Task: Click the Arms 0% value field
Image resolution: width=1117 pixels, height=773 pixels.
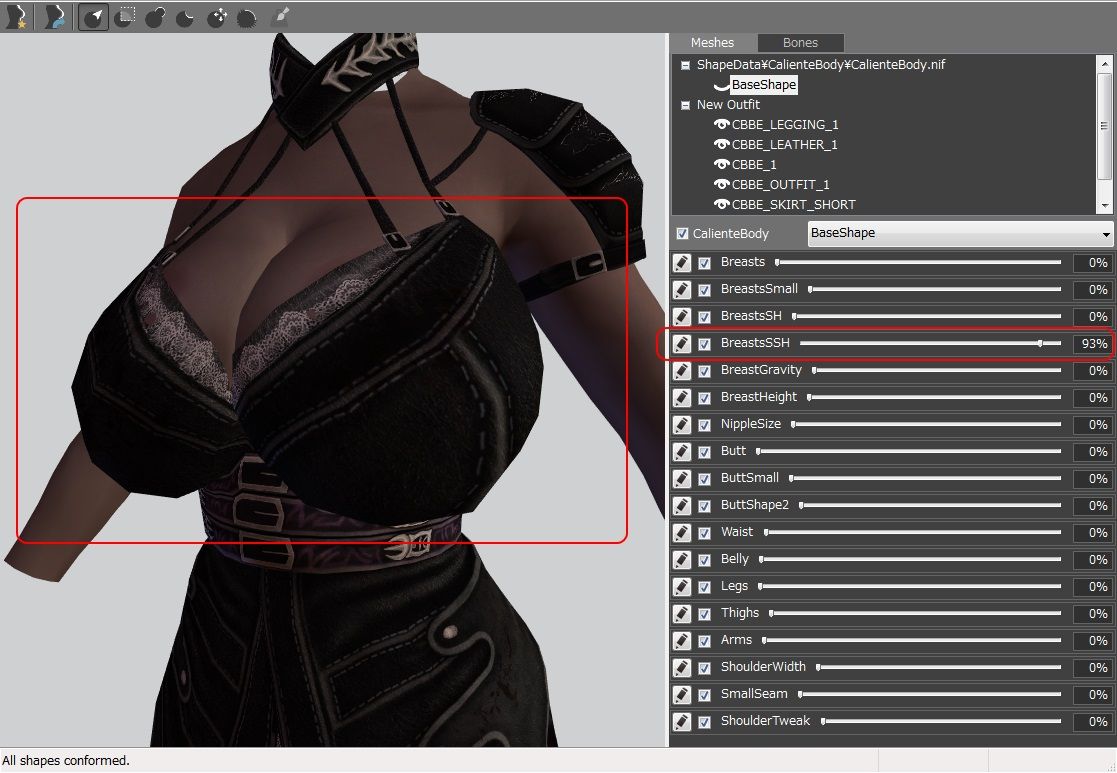Action: click(1093, 640)
